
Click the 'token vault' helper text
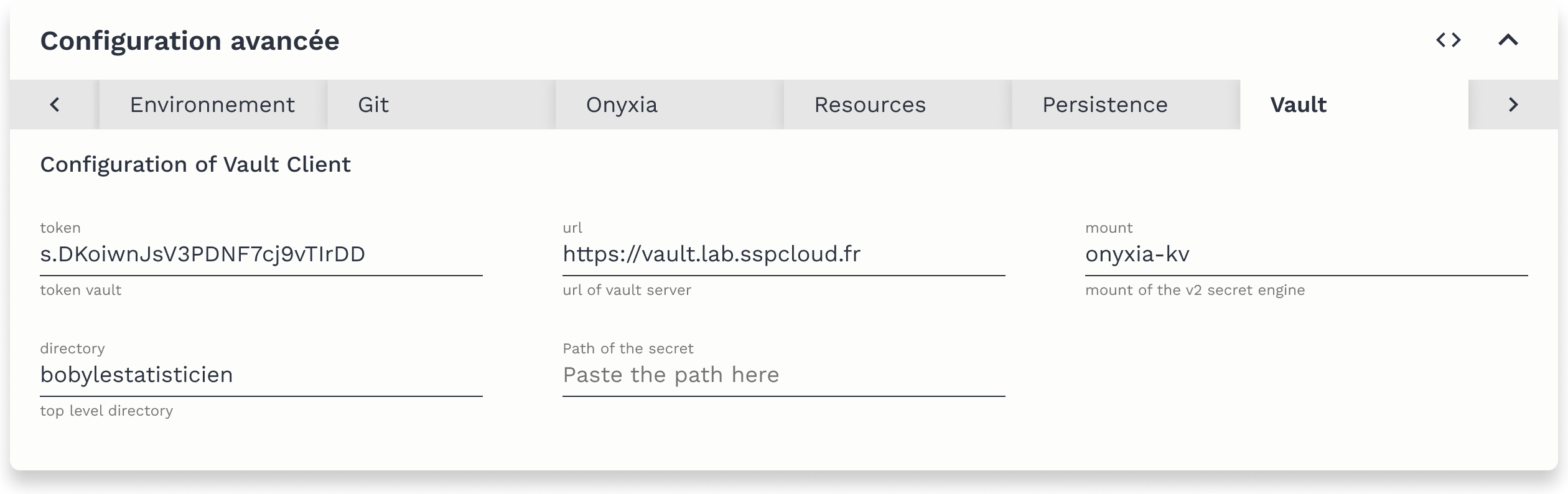tap(81, 291)
